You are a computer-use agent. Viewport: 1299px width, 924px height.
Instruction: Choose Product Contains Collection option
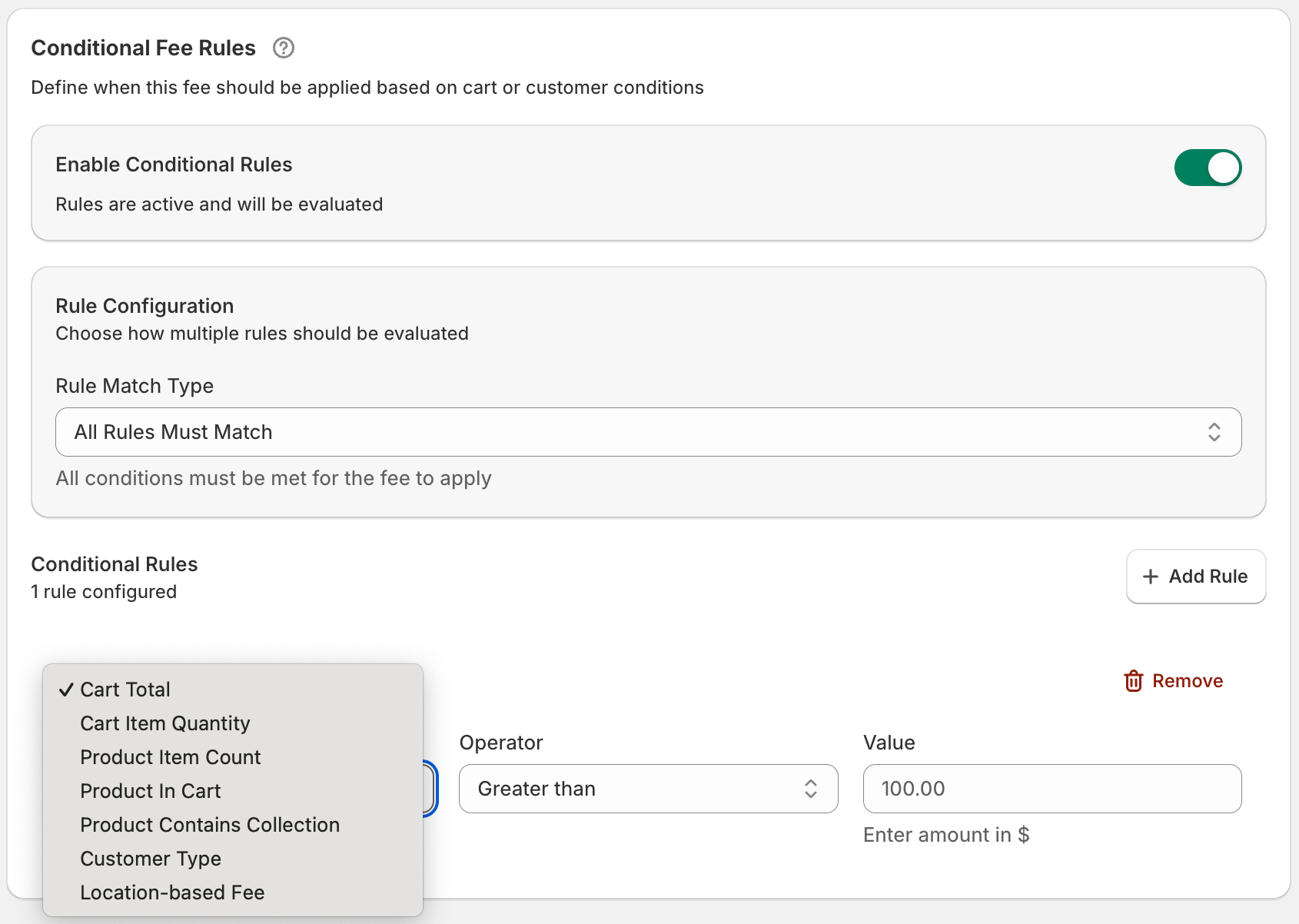(210, 825)
